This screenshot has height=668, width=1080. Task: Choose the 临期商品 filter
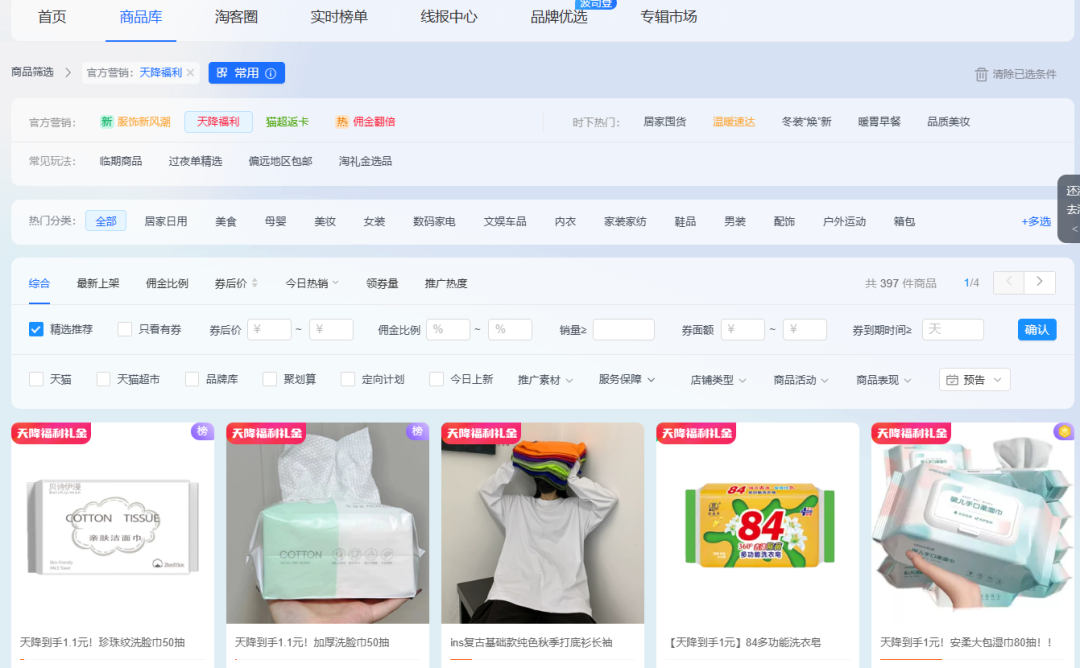click(121, 161)
